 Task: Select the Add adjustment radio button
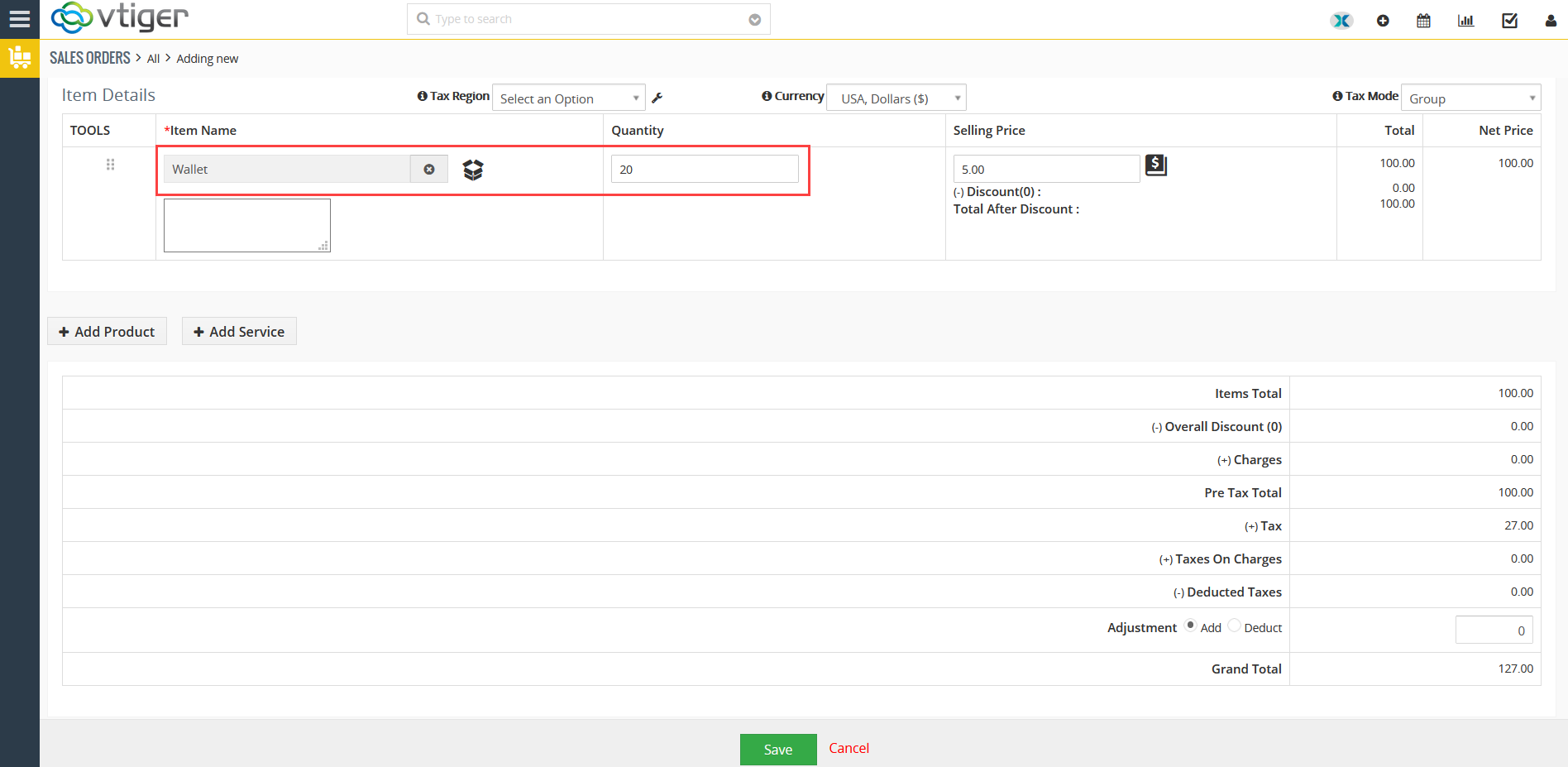point(1190,626)
